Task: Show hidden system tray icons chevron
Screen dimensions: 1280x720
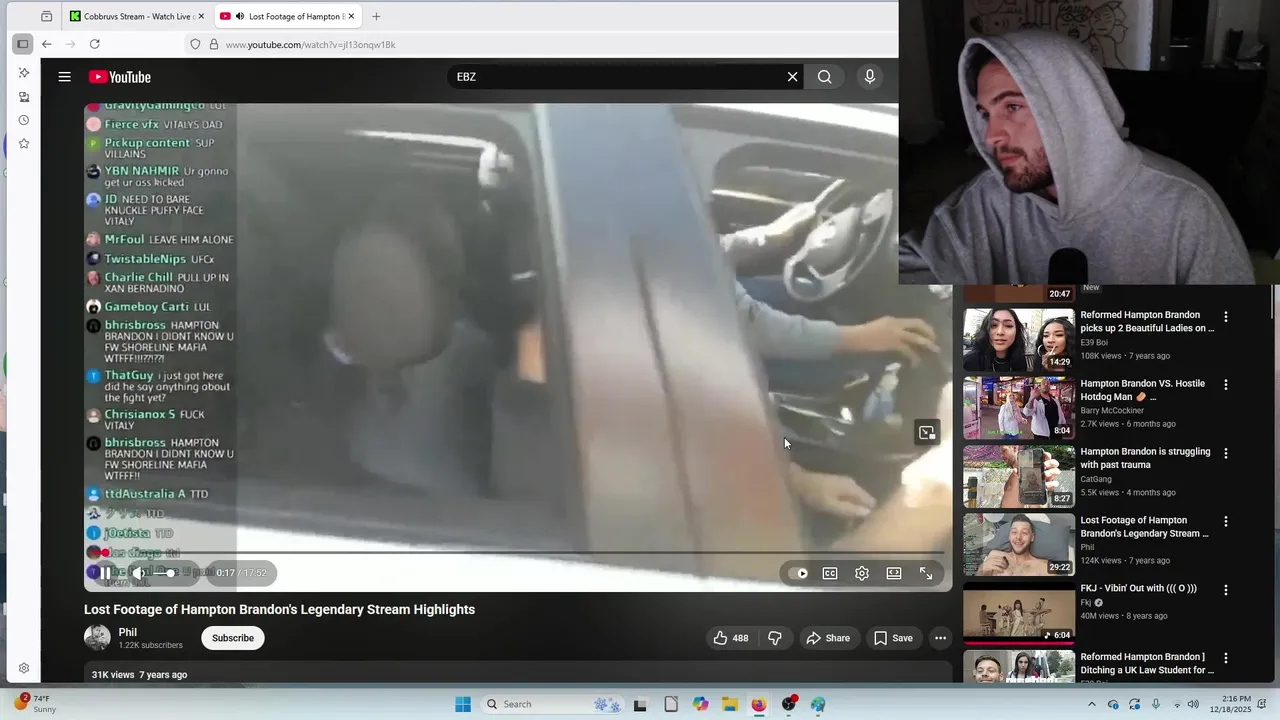Action: pos(1091,704)
